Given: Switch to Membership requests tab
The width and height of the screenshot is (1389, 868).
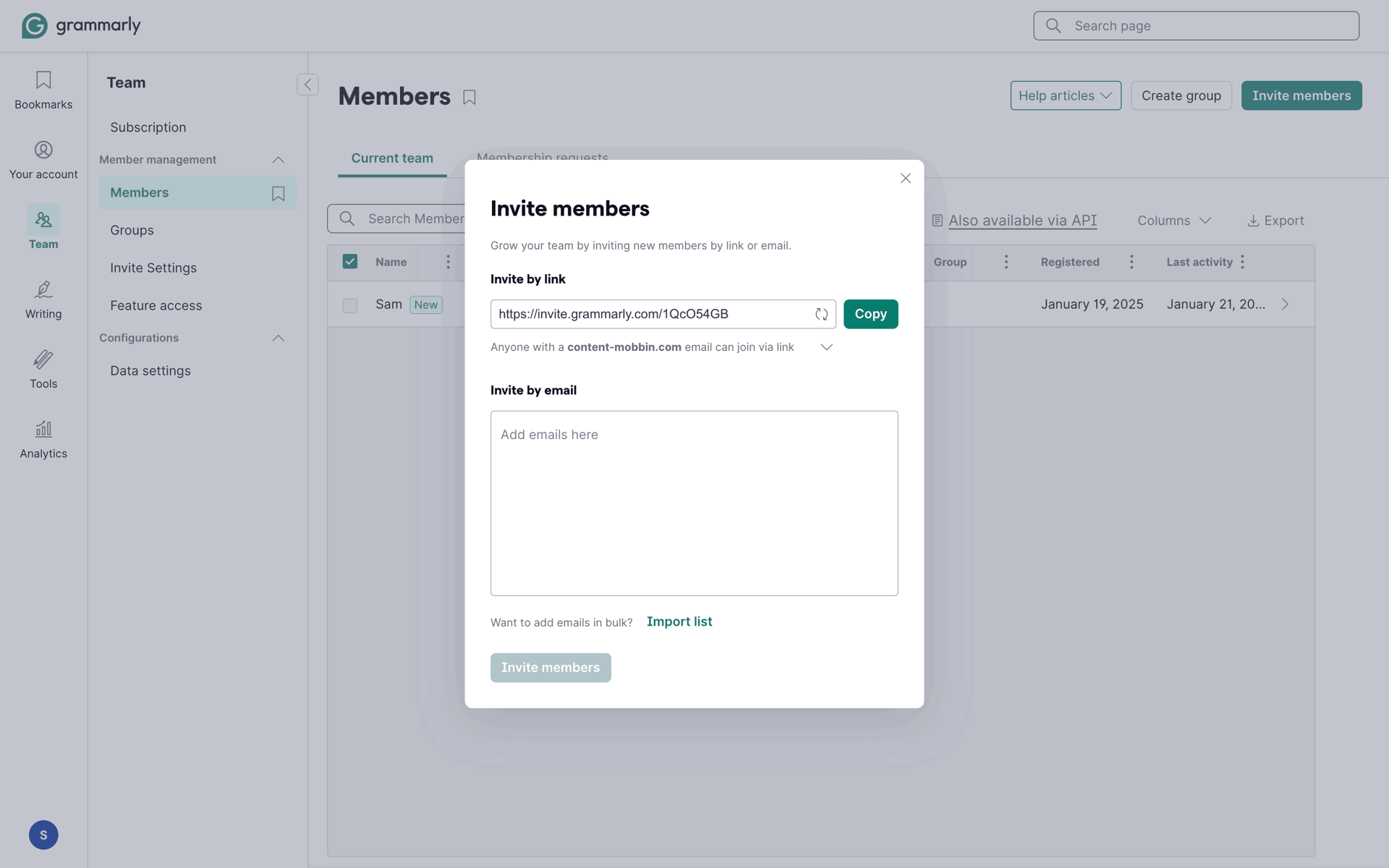Looking at the screenshot, I should coord(543,156).
